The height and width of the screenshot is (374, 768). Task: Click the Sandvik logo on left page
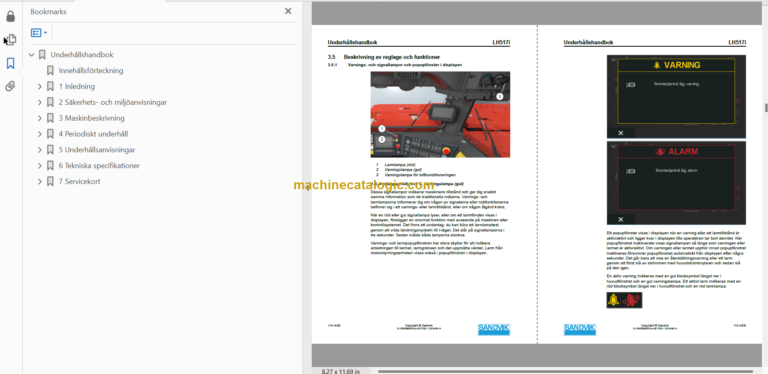click(x=494, y=329)
